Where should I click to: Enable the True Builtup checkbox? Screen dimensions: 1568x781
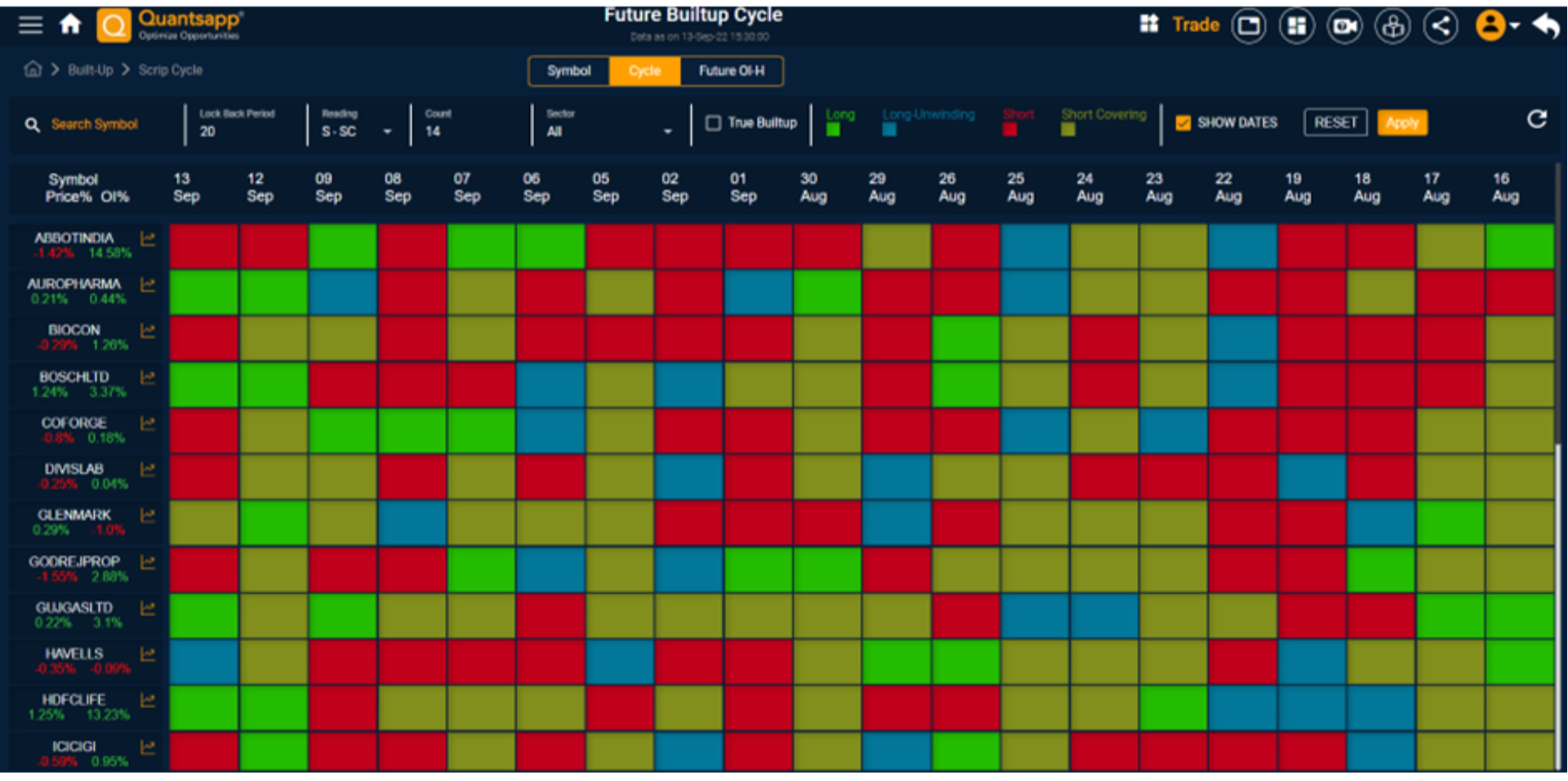[x=714, y=123]
